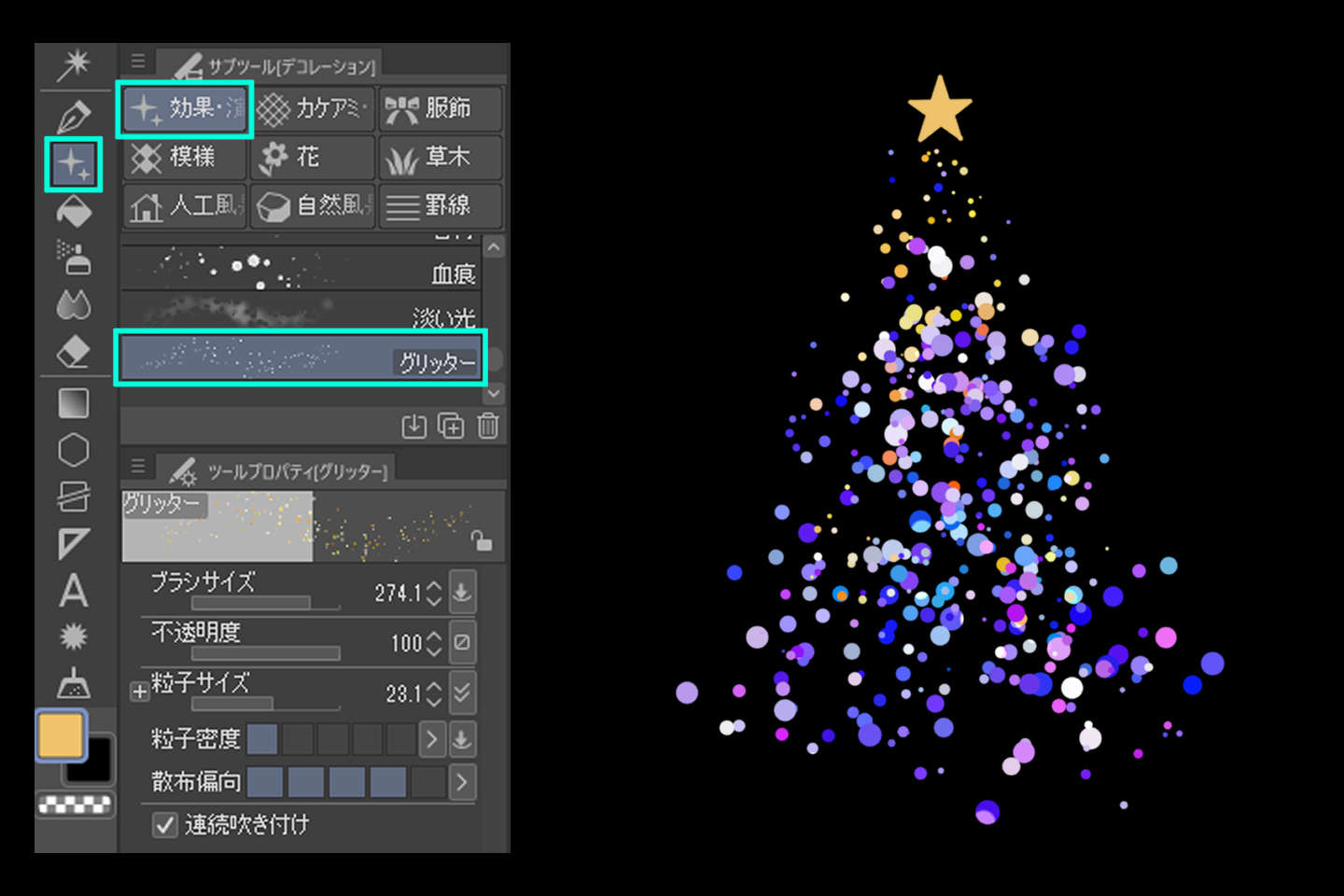Select the Fill bucket tool

(x=74, y=212)
